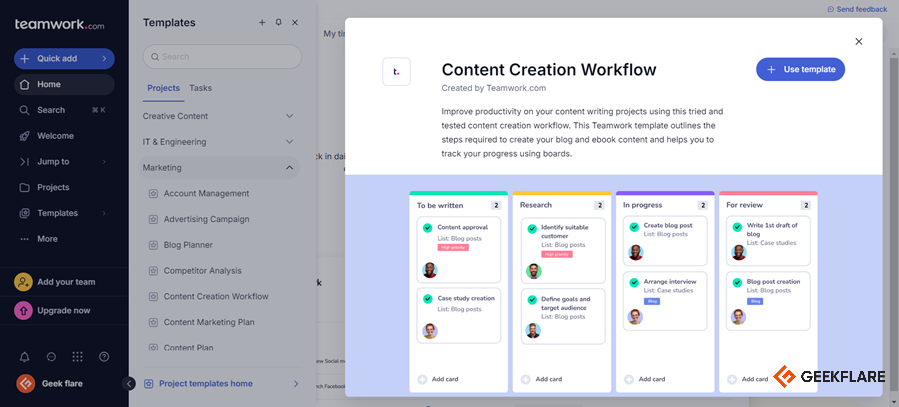The height and width of the screenshot is (407, 899).
Task: Click the More ellipsis icon
Action: click(x=24, y=239)
